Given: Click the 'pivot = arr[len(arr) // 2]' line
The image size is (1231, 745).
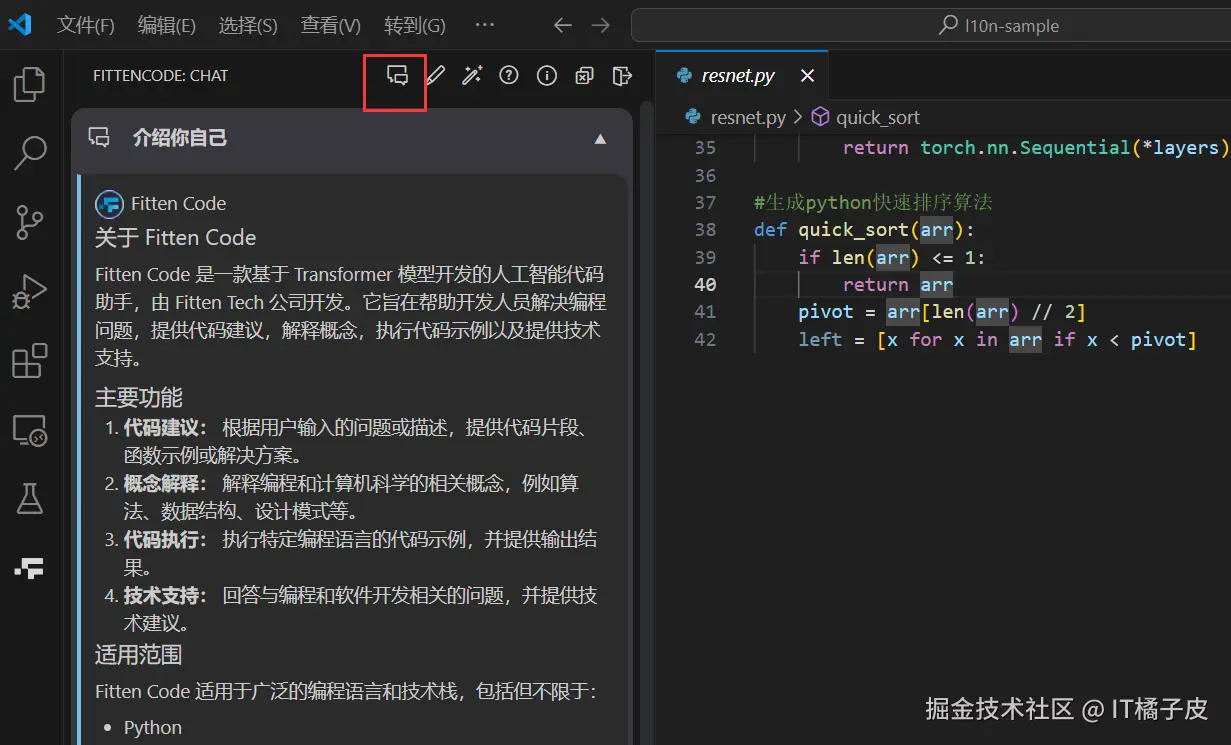Looking at the screenshot, I should click(942, 312).
